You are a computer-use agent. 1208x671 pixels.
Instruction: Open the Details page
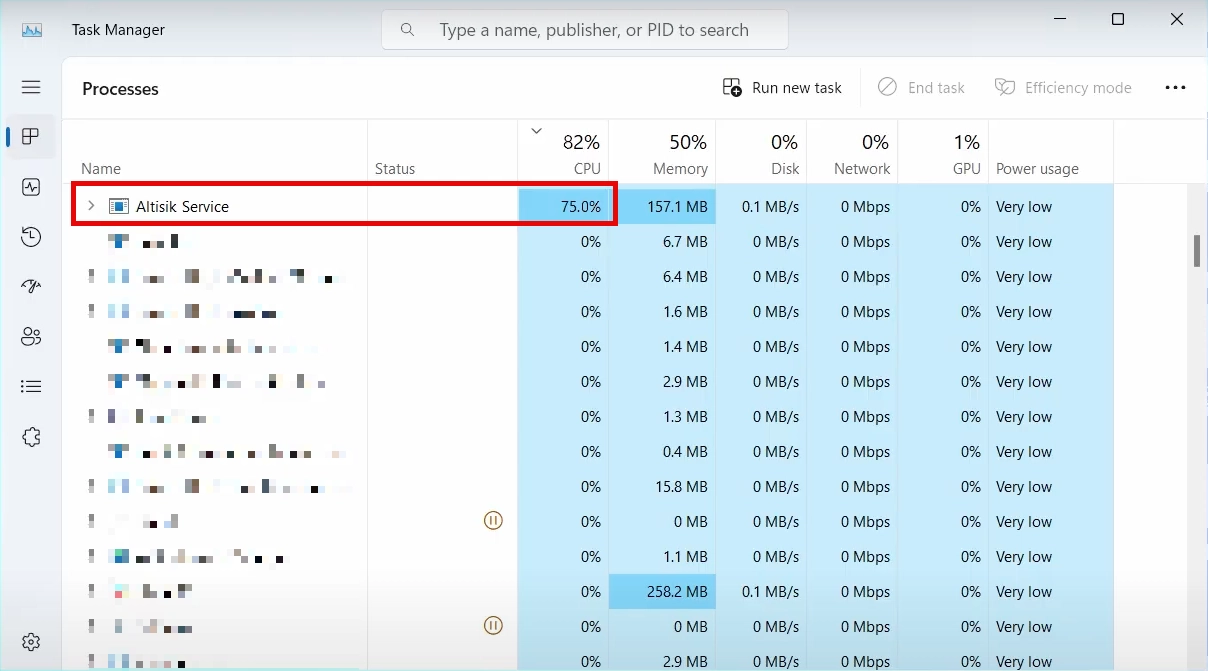point(31,386)
